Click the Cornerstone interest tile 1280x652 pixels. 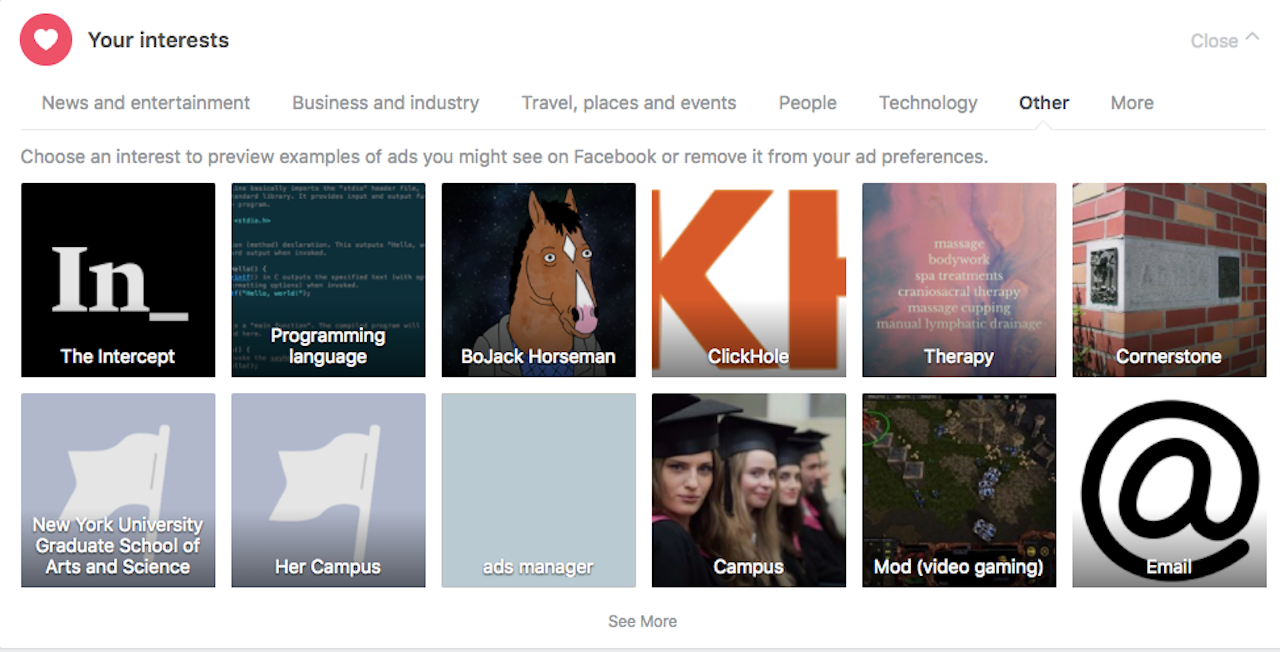pyautogui.click(x=1169, y=280)
